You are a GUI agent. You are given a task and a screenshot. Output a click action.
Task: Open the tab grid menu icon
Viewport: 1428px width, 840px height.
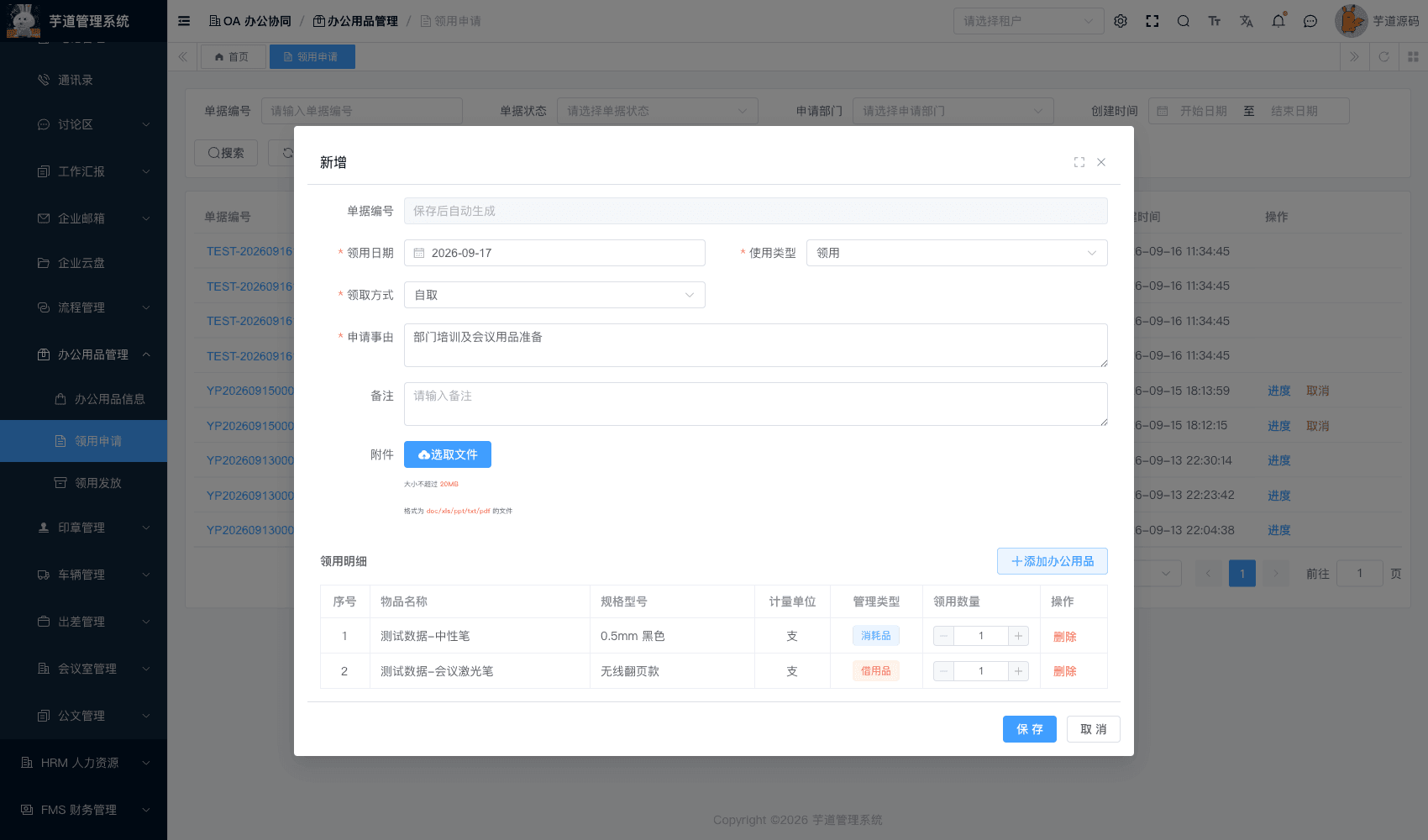pyautogui.click(x=1413, y=57)
